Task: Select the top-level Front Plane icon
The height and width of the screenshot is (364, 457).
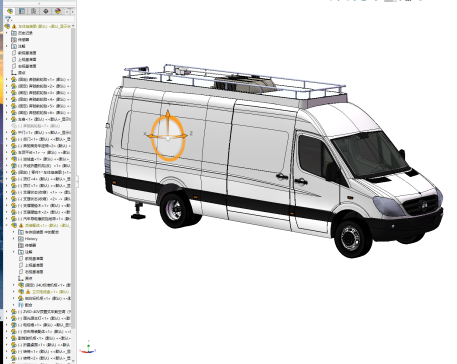Action: (14, 53)
